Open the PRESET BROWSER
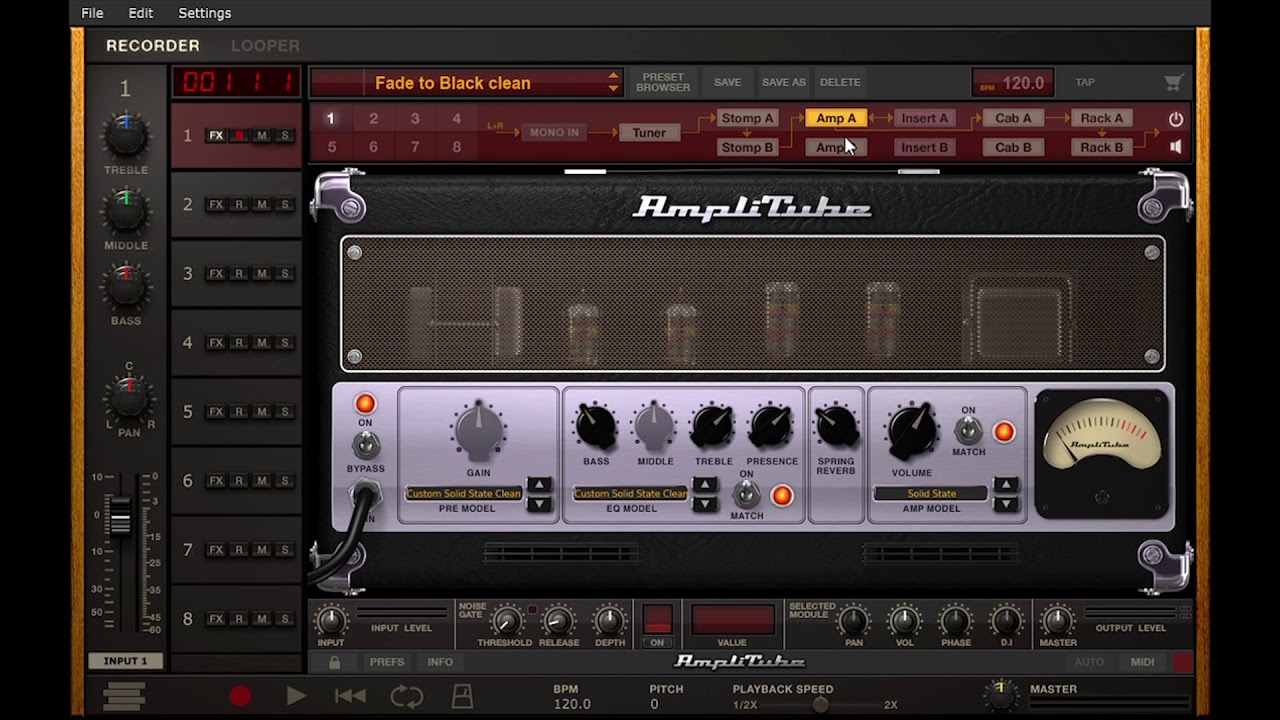 pos(663,82)
